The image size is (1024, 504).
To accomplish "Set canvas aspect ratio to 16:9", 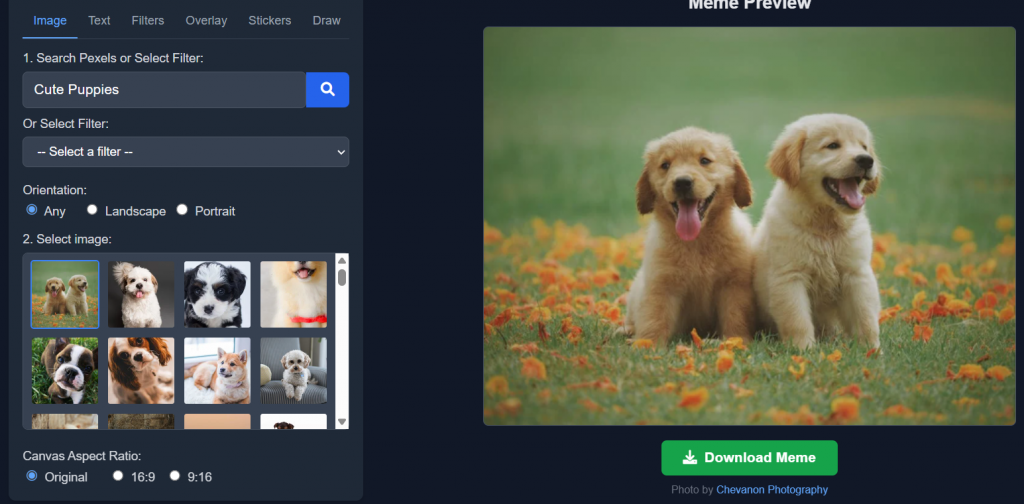I will click(x=118, y=476).
